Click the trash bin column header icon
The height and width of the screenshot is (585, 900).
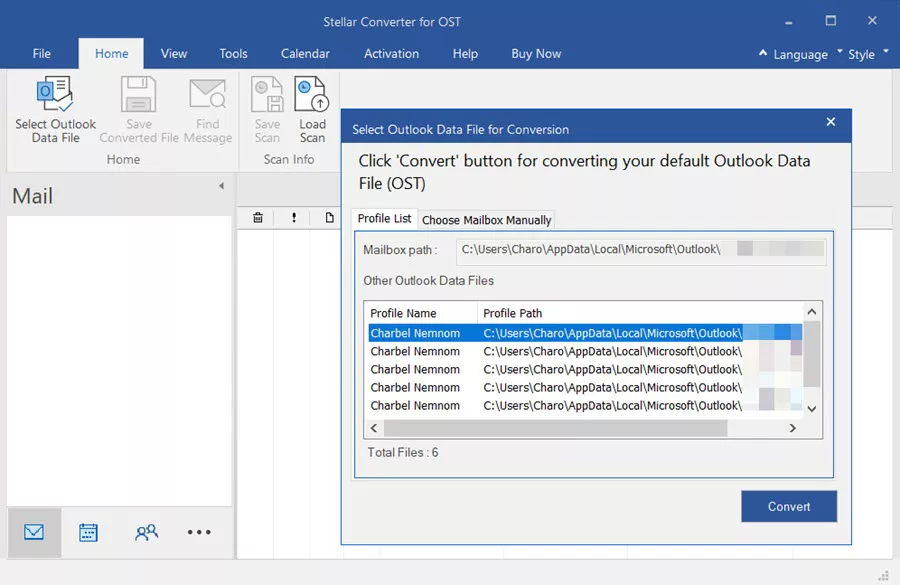pyautogui.click(x=258, y=218)
